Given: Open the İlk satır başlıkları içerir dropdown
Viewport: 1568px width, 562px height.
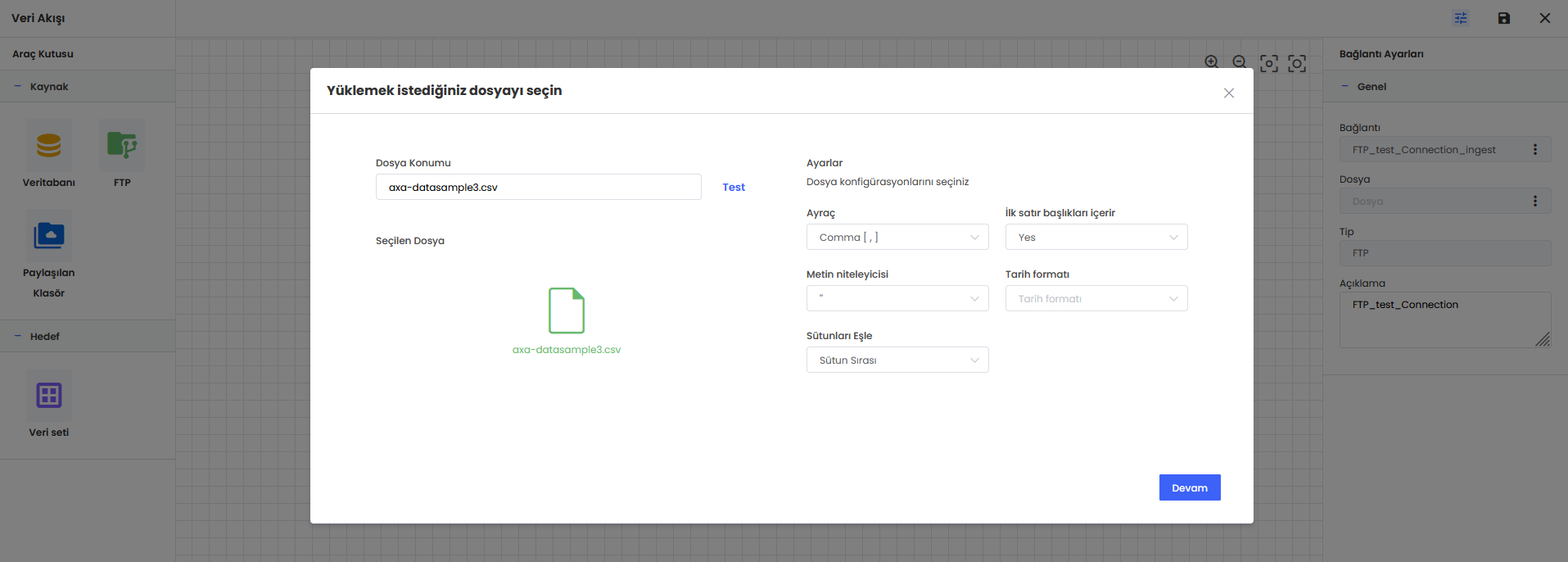Looking at the screenshot, I should (1096, 238).
